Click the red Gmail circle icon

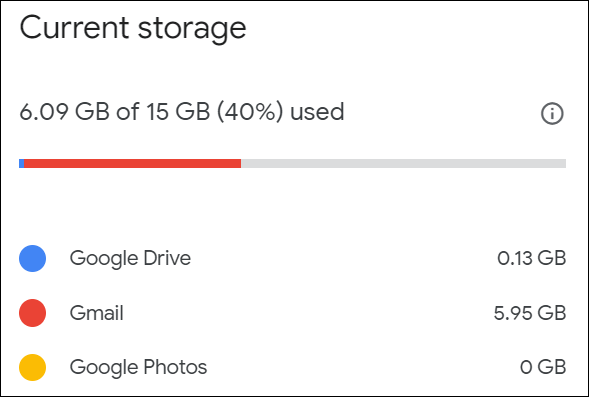33,313
